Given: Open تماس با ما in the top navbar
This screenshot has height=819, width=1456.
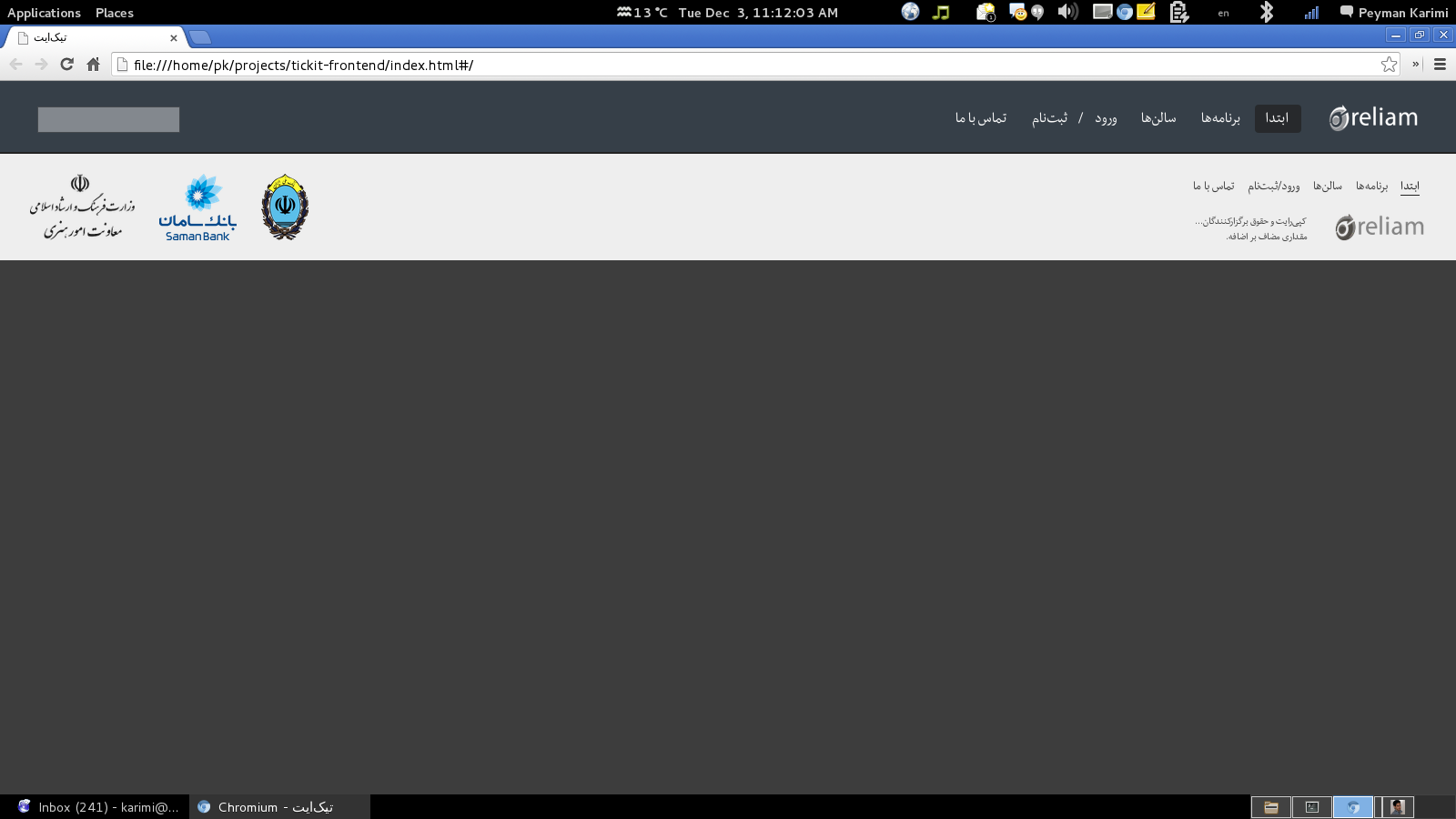Looking at the screenshot, I should [981, 118].
